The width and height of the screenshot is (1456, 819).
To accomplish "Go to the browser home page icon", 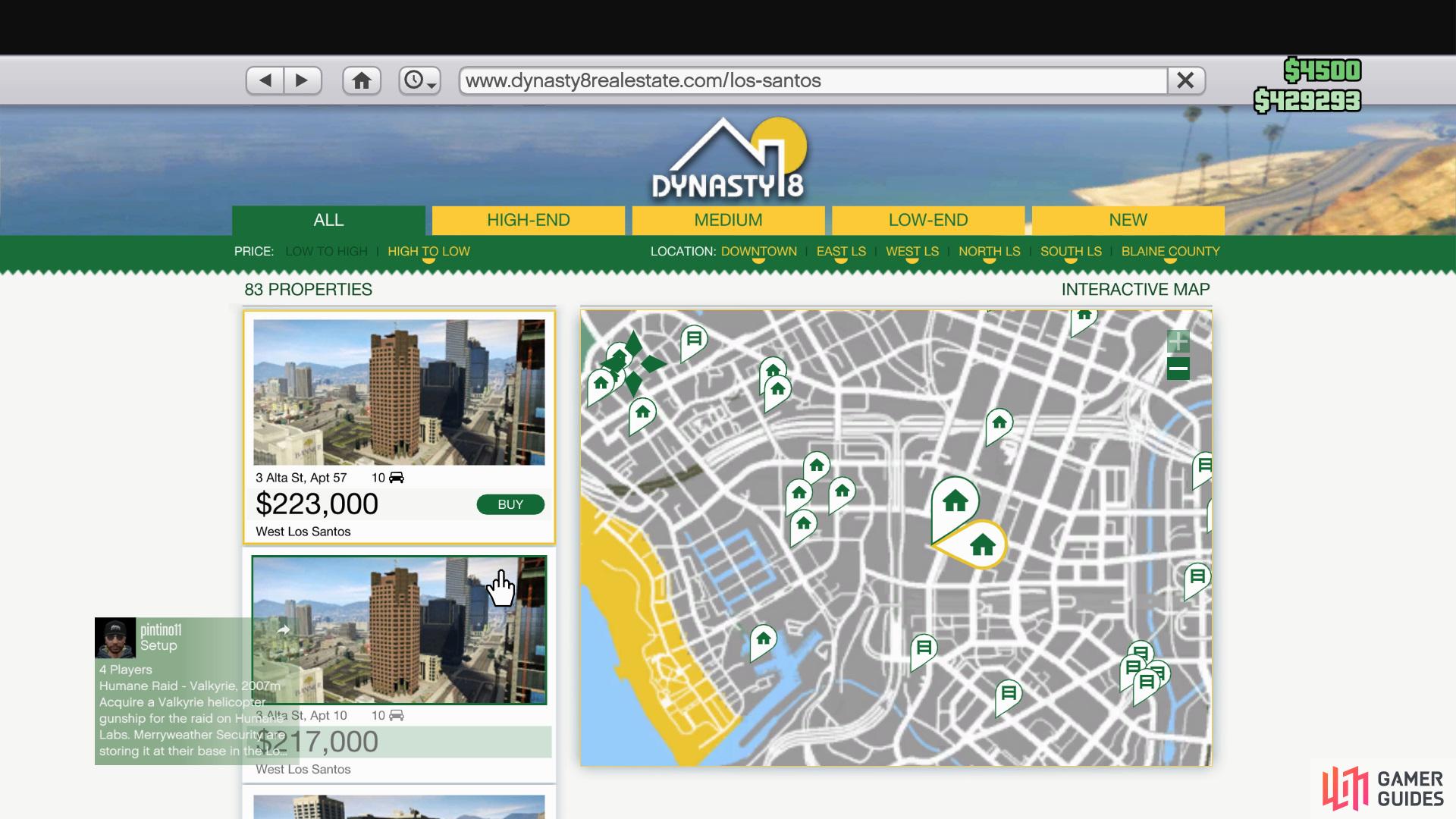I will click(362, 80).
